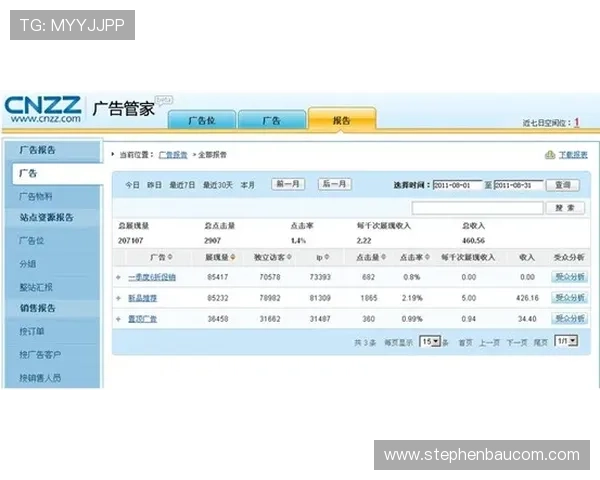Switch to the 广告 top tab

(272, 120)
